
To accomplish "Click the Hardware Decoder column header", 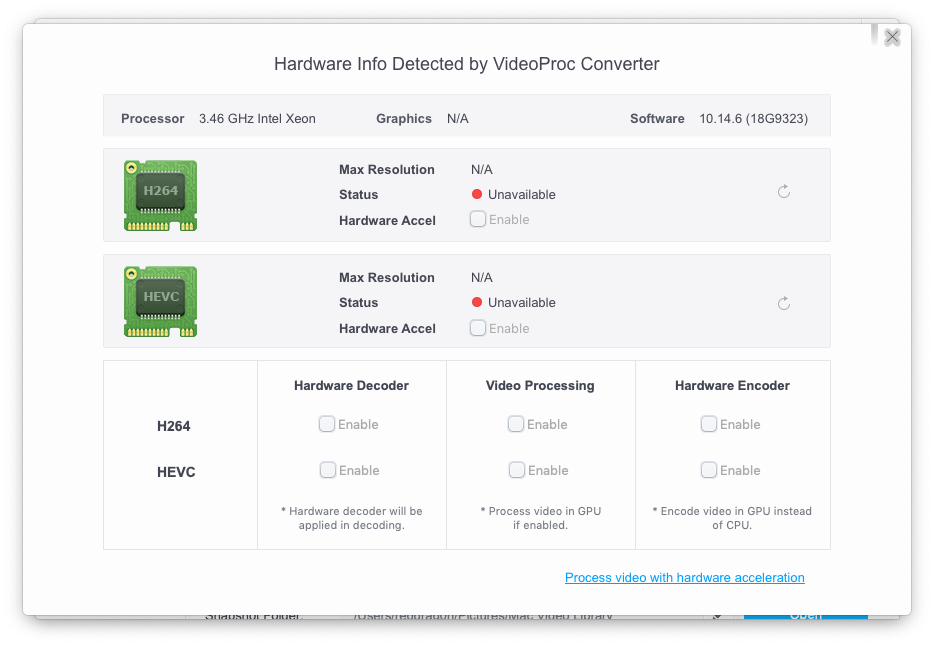I will 351,386.
